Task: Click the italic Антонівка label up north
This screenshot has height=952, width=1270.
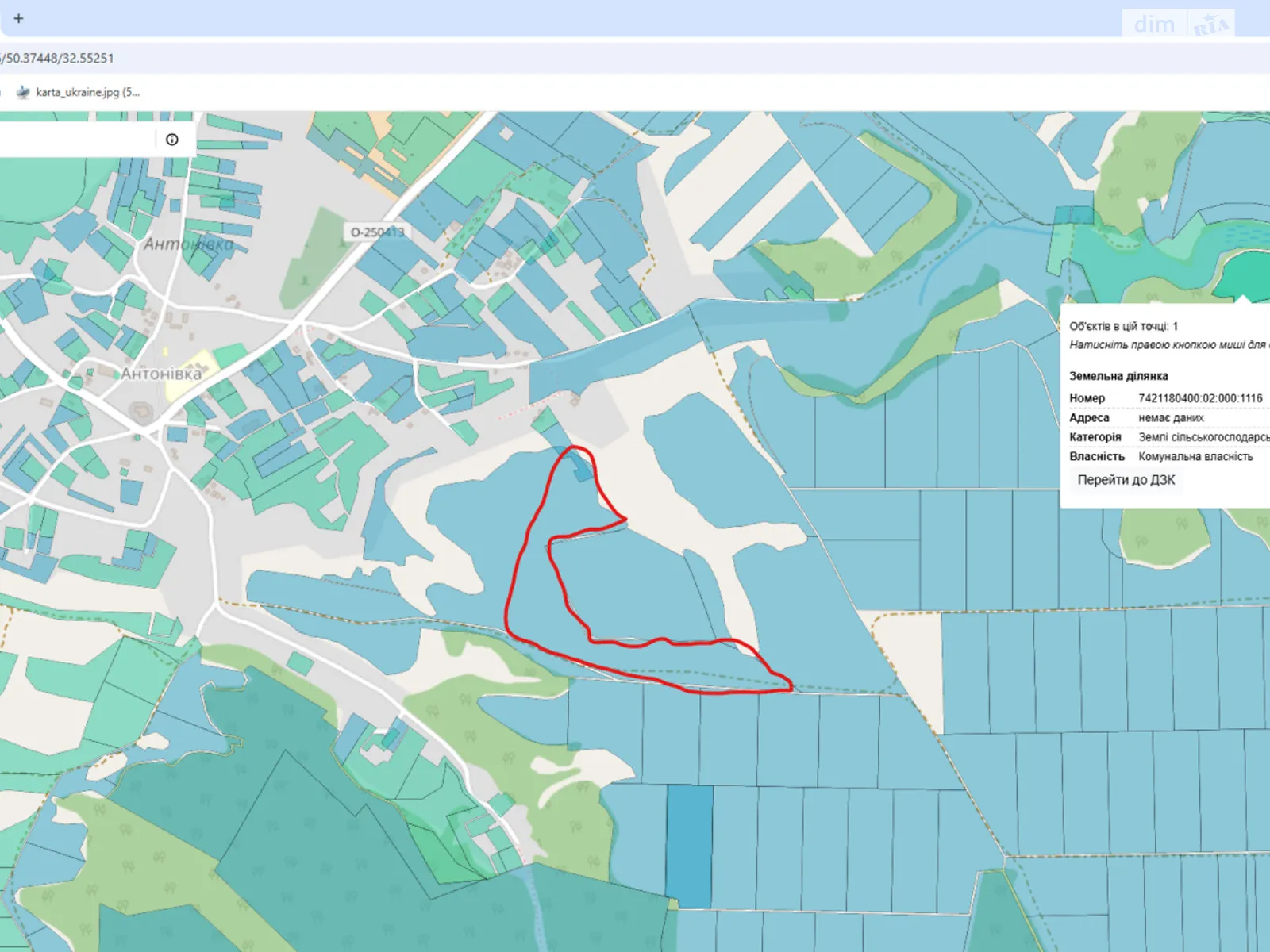Action: tap(189, 244)
